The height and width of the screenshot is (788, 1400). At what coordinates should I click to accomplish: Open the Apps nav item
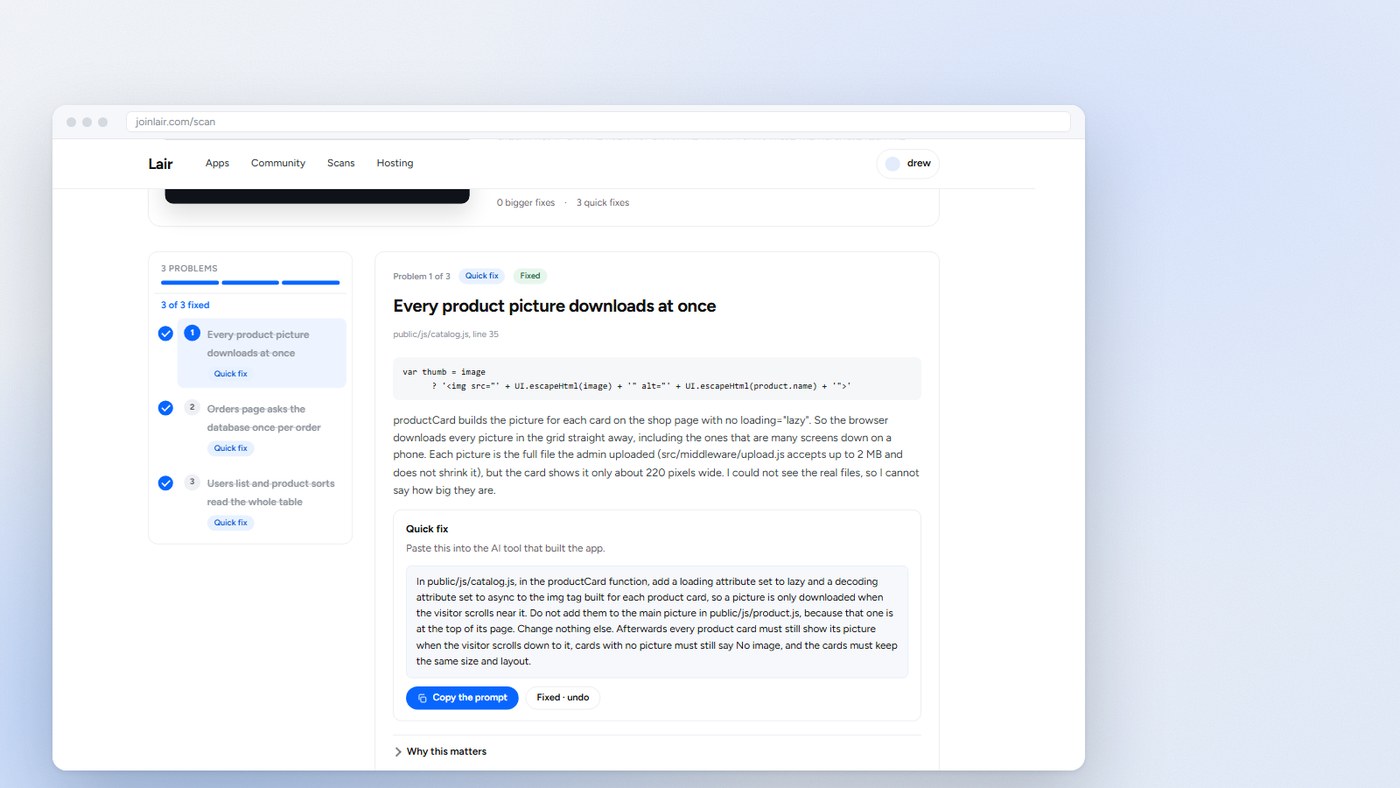pyautogui.click(x=217, y=163)
